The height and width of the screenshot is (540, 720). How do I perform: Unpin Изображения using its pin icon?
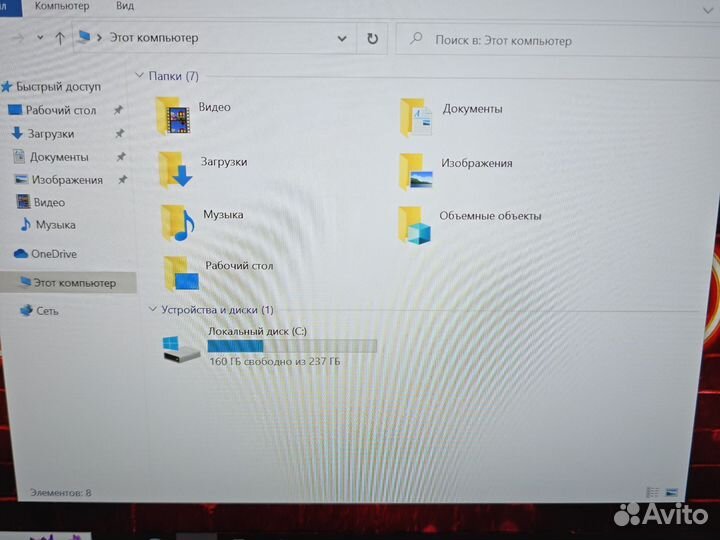coord(122,180)
